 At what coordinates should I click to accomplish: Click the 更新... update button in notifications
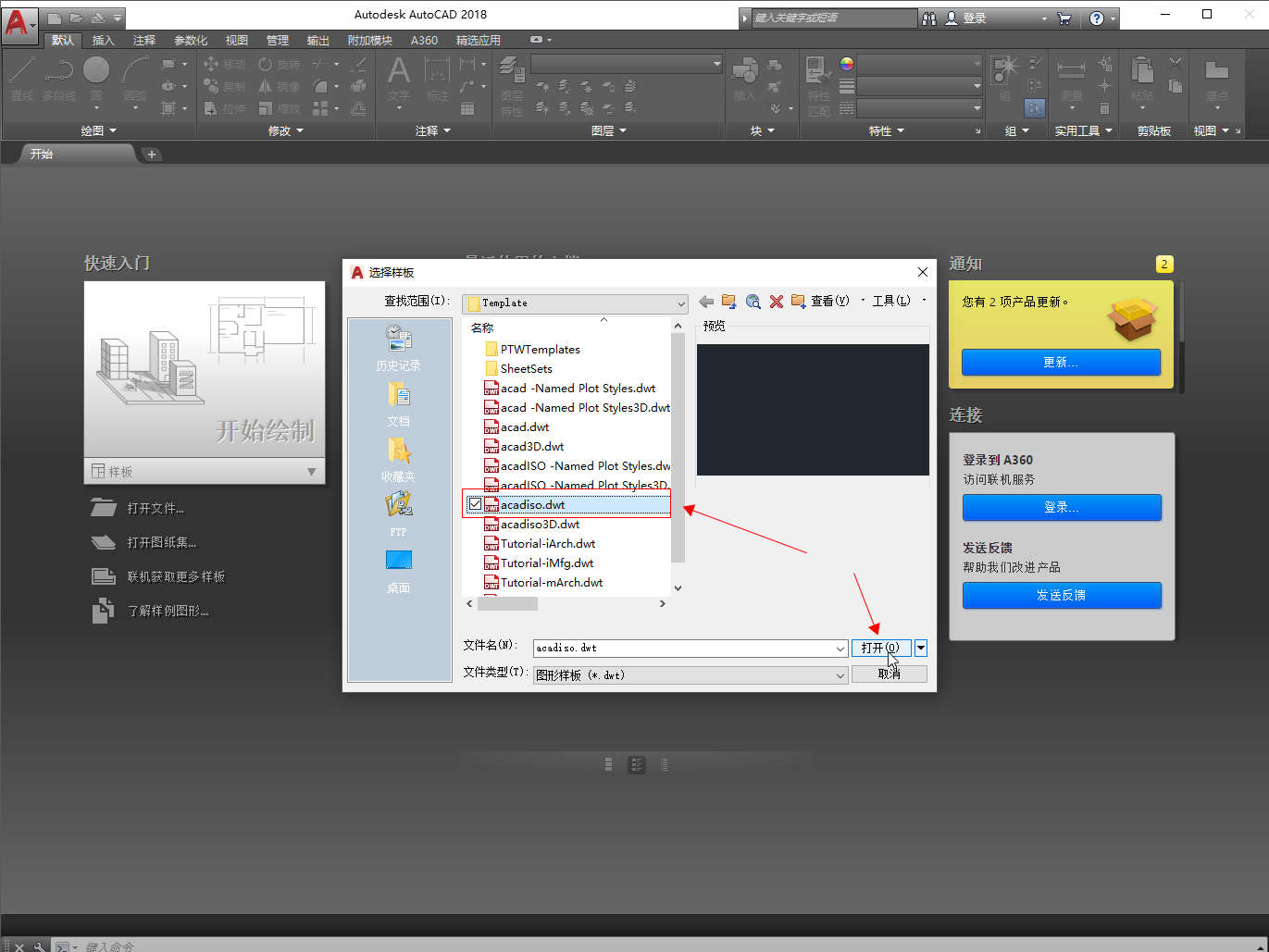click(x=1061, y=362)
